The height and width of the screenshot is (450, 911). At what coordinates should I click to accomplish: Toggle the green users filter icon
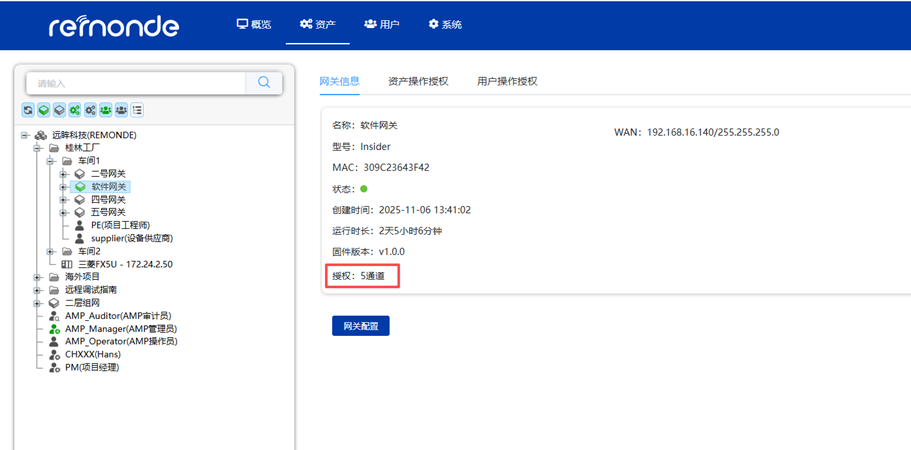point(105,109)
